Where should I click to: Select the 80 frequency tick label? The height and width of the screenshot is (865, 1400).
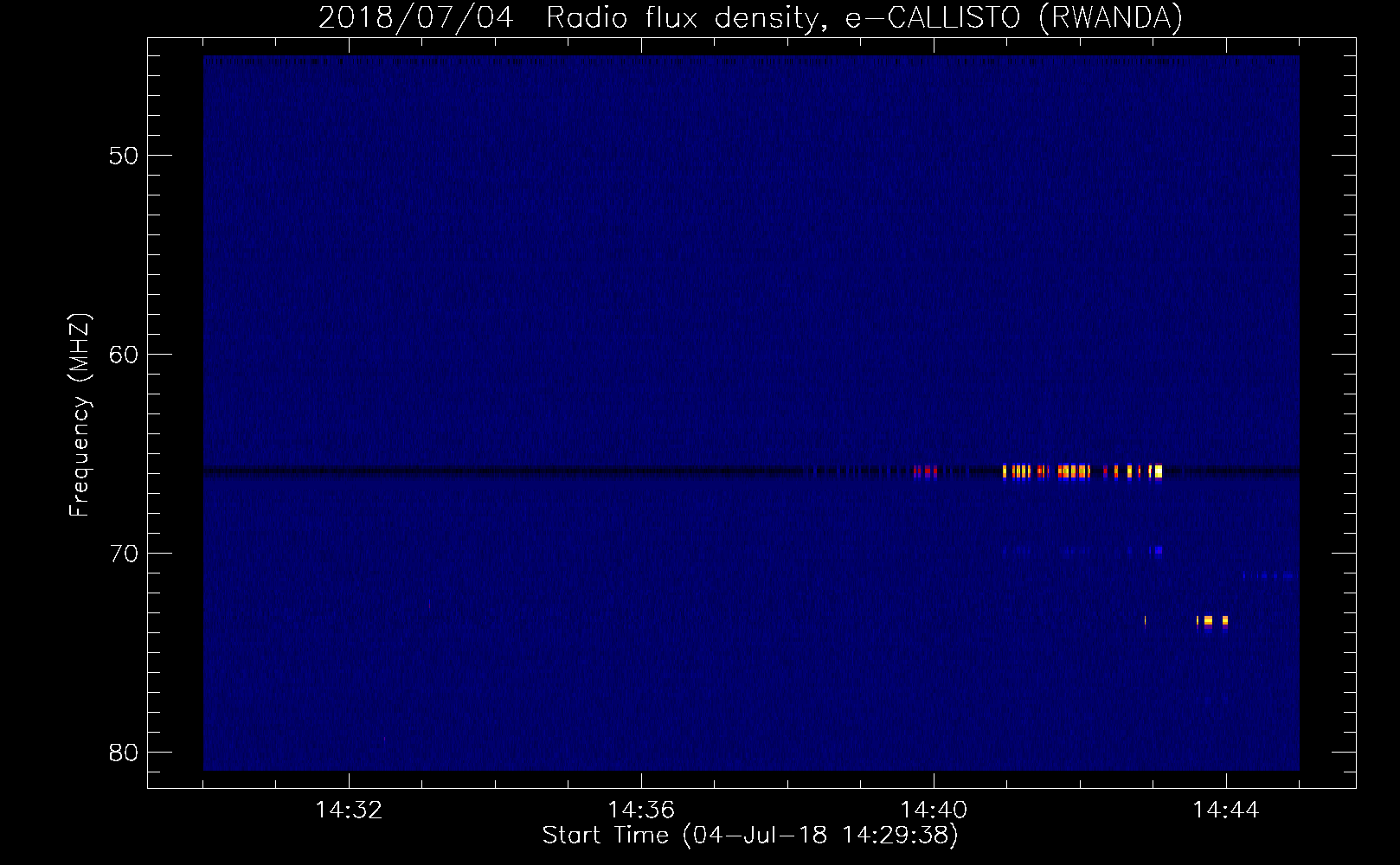[124, 753]
